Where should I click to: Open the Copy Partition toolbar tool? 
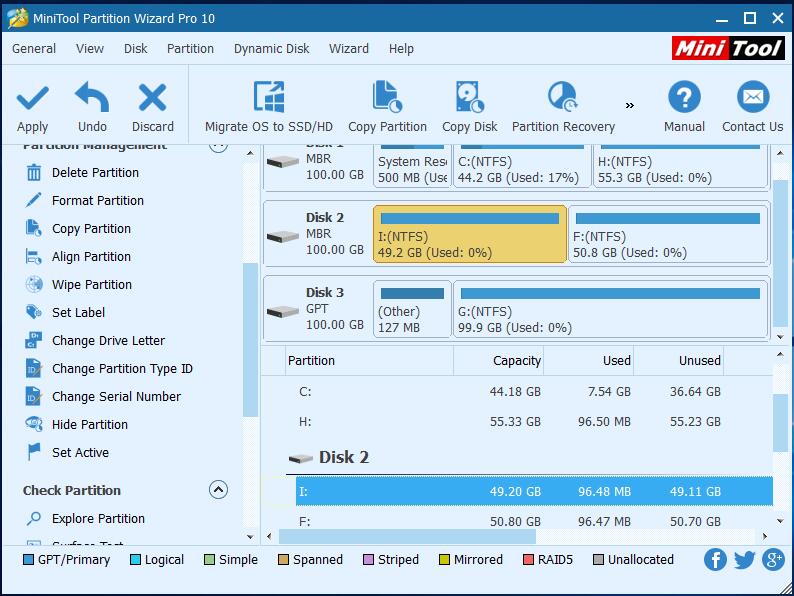tap(387, 106)
